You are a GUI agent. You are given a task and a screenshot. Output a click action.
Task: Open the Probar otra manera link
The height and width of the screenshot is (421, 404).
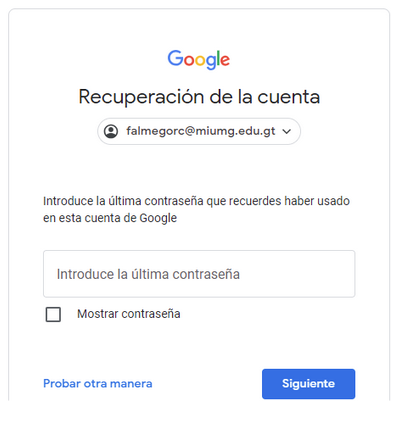pyautogui.click(x=98, y=384)
